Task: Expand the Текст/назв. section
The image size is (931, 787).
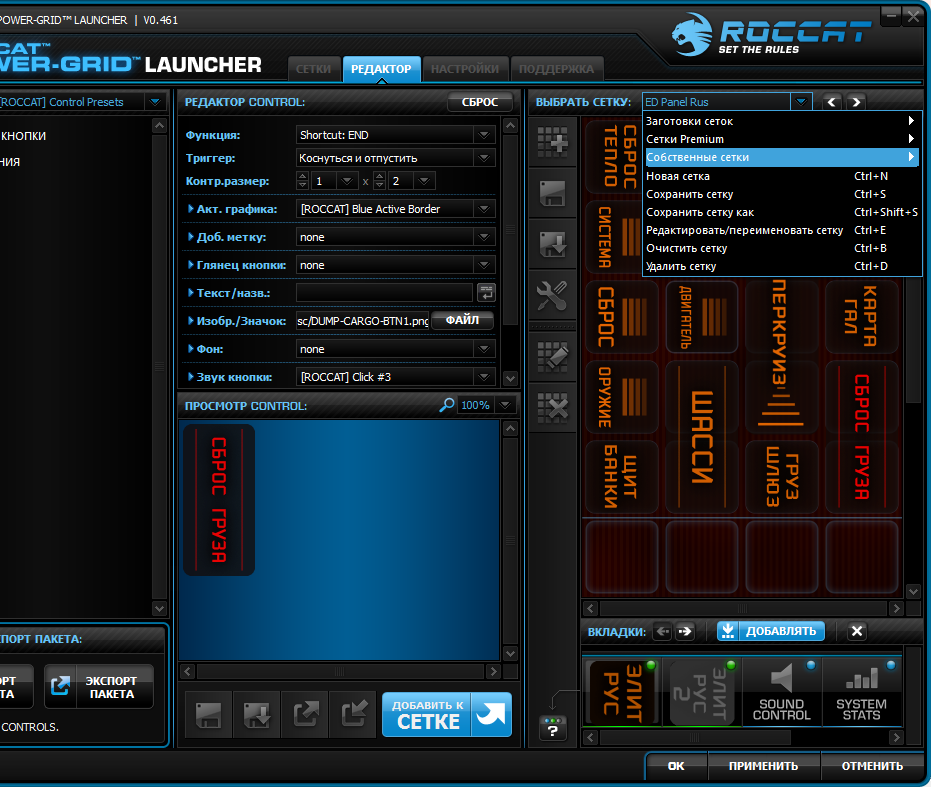Action: tap(191, 293)
